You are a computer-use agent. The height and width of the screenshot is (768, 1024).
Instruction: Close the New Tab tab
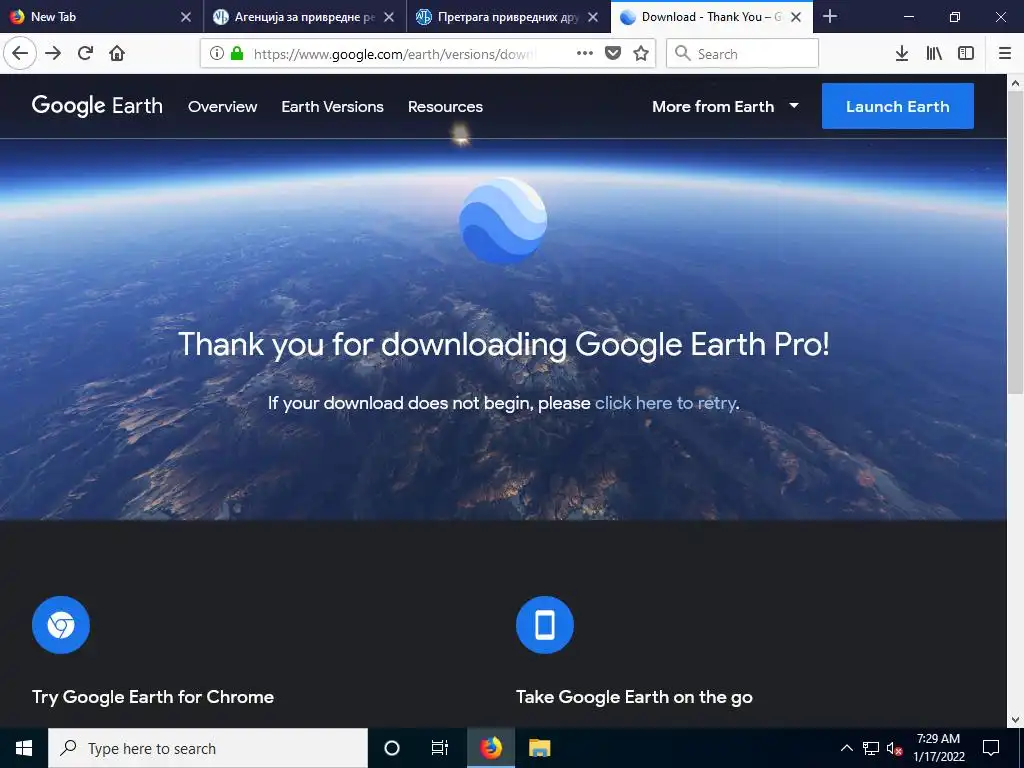coord(186,17)
